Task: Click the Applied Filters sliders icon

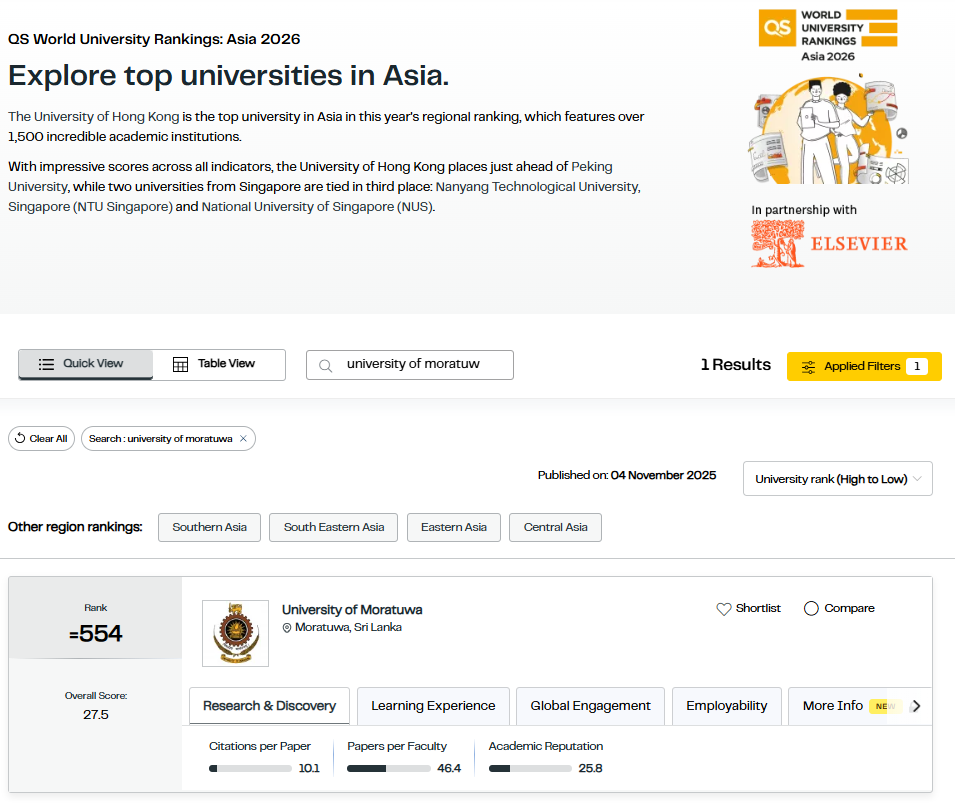Action: point(808,367)
